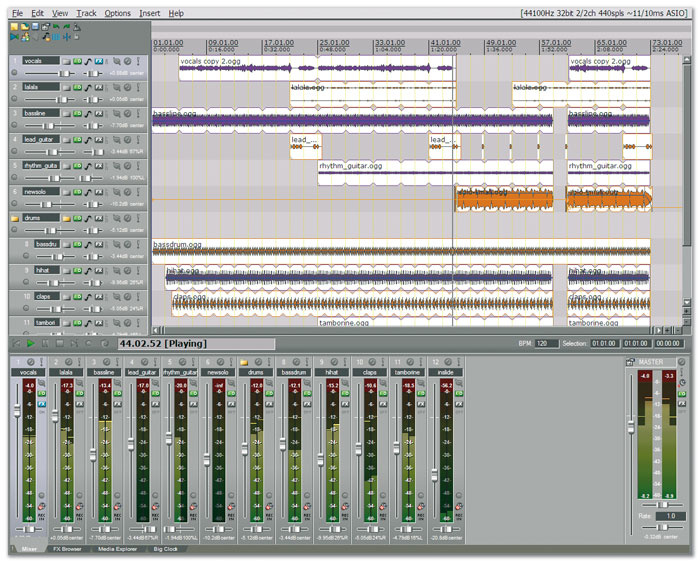Pause playback using the transport pause icon
Screen dimensions: 700x562
click(x=46, y=343)
